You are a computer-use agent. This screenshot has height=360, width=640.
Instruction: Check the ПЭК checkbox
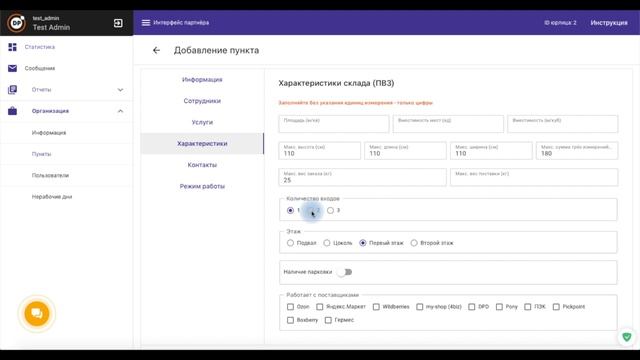point(528,307)
